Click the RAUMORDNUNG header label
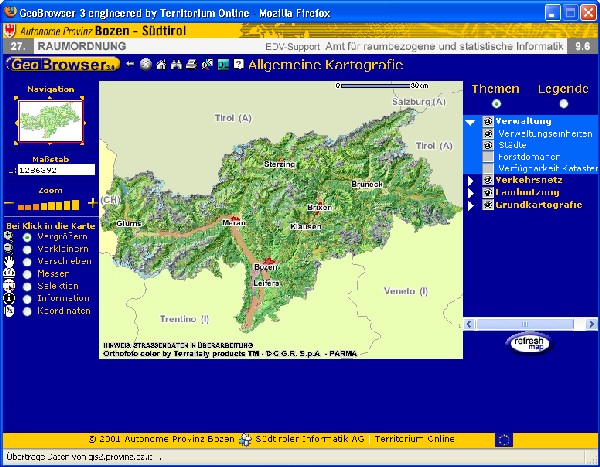600x467 pixels. tap(82, 46)
